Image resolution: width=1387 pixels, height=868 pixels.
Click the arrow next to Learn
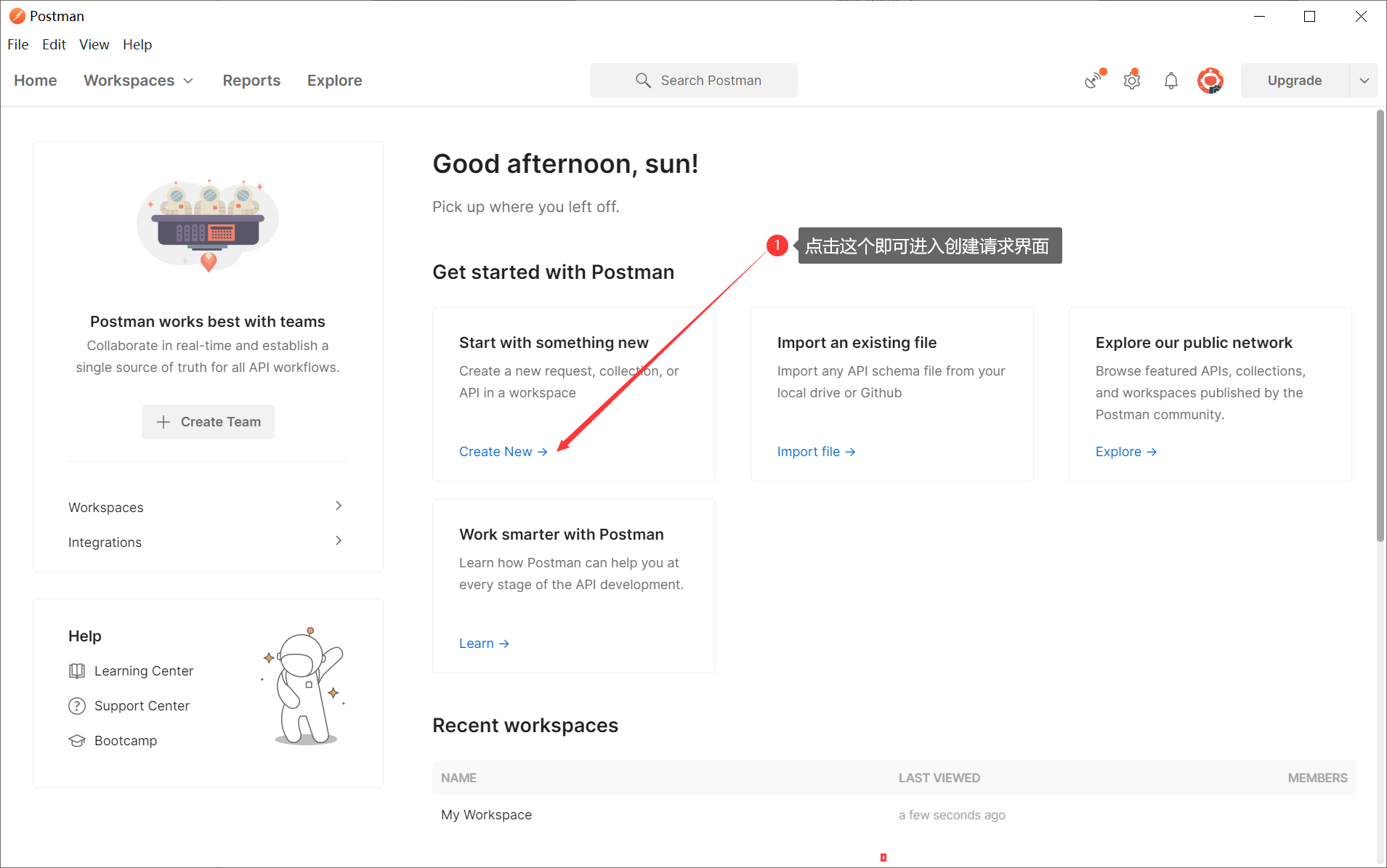click(x=504, y=644)
